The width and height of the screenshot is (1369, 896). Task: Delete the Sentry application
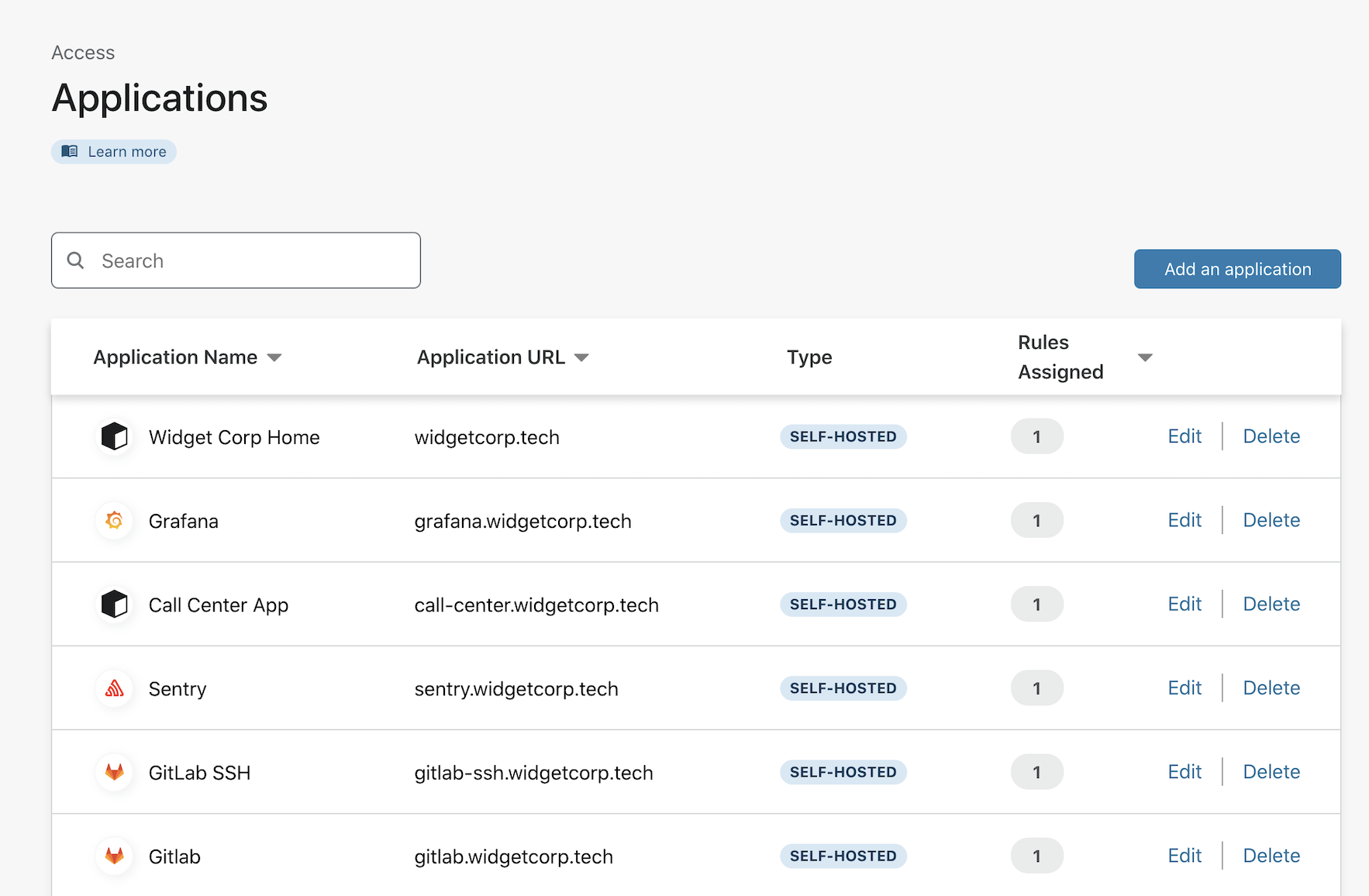coord(1271,688)
